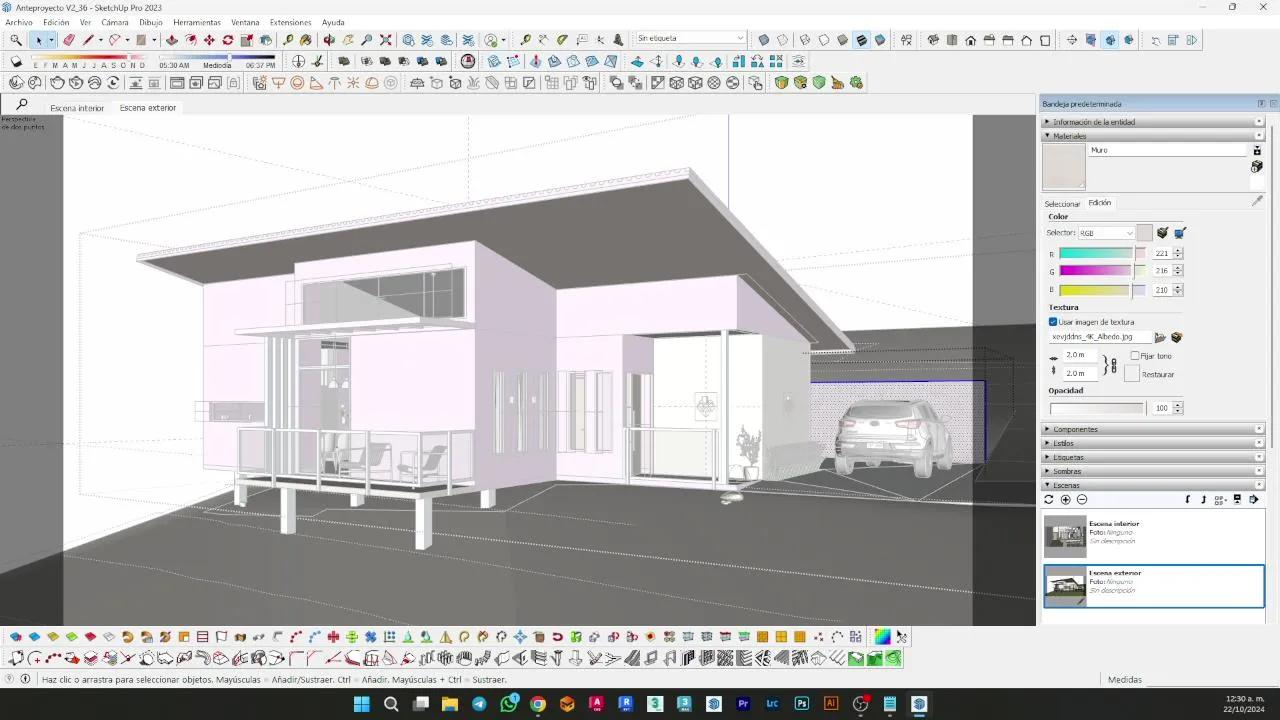Image resolution: width=1280 pixels, height=720 pixels.
Task: Expand the Componentes panel section
Action: [1075, 429]
